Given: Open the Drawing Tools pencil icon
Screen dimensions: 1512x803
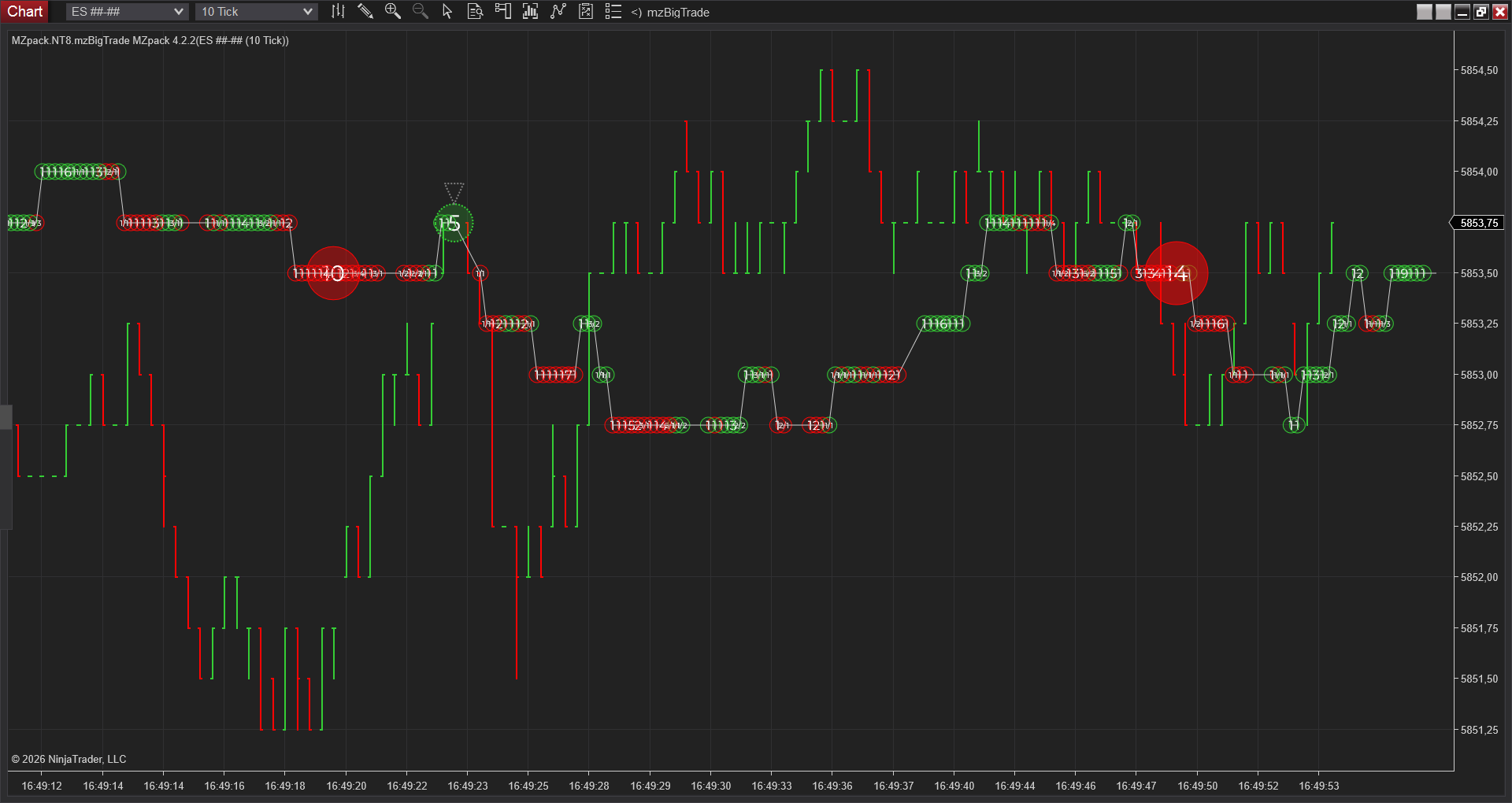Looking at the screenshot, I should click(365, 11).
